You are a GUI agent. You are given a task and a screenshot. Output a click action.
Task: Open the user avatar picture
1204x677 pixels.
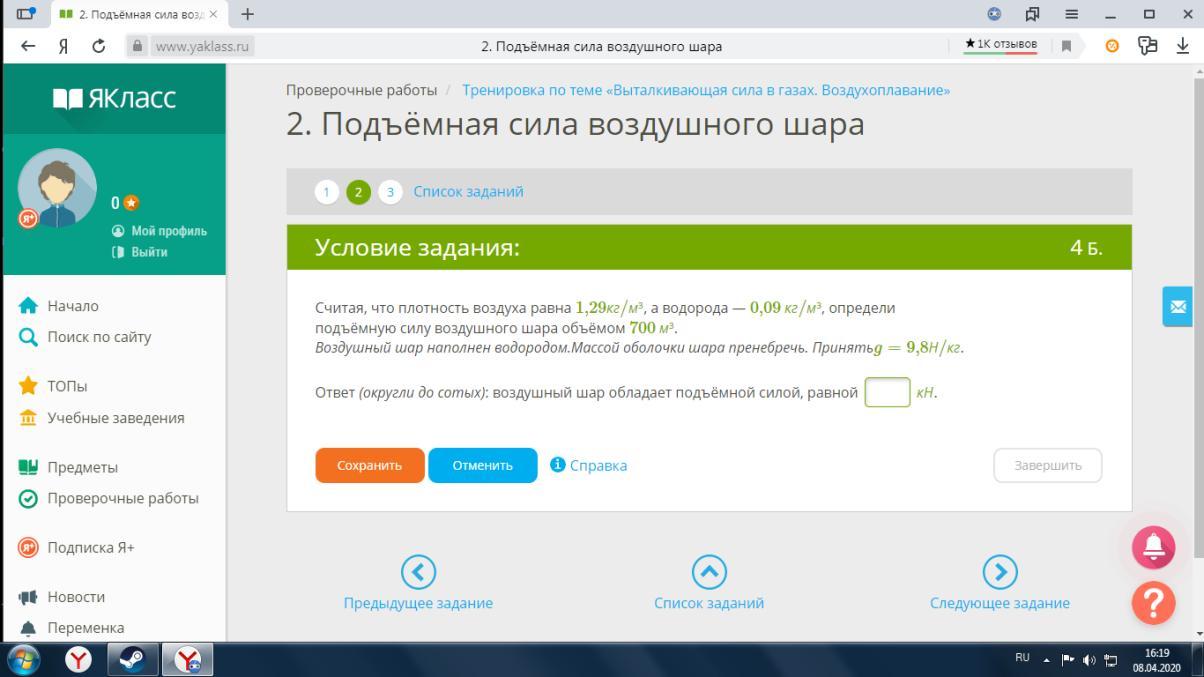[57, 189]
